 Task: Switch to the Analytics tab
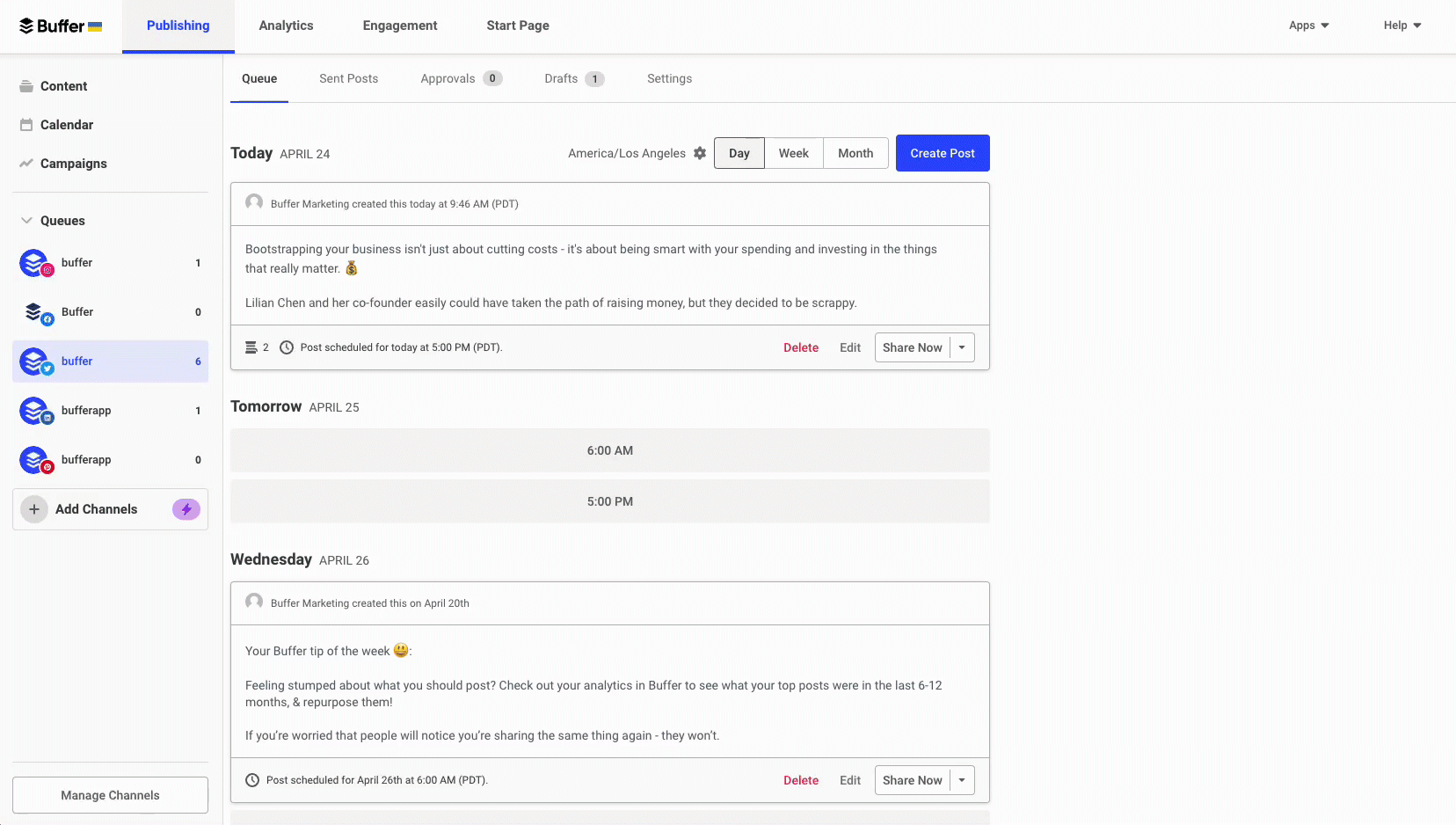click(x=286, y=26)
